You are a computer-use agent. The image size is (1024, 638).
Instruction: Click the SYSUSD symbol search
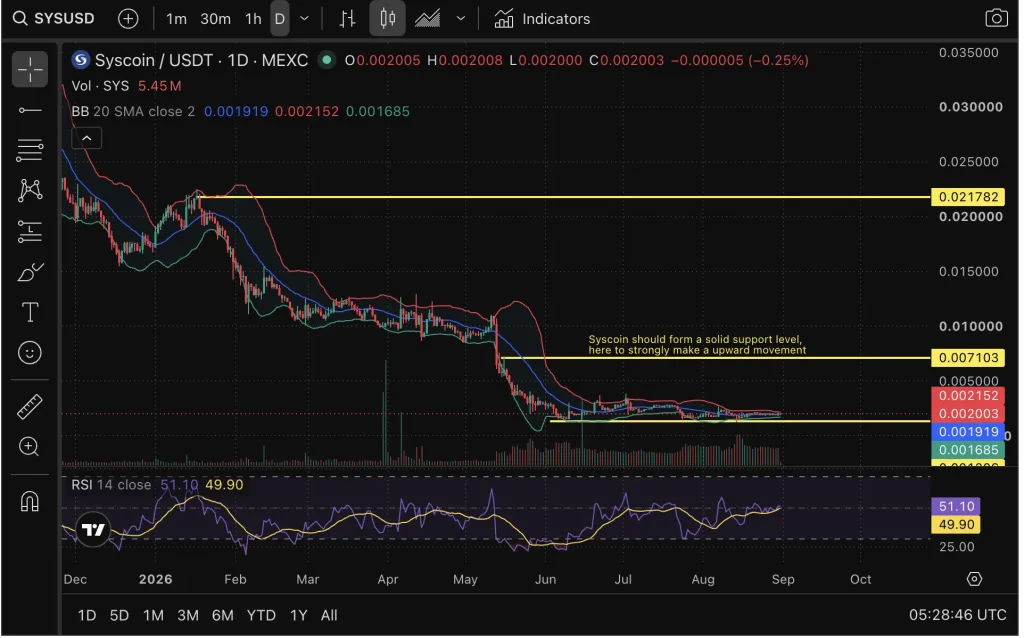point(54,18)
